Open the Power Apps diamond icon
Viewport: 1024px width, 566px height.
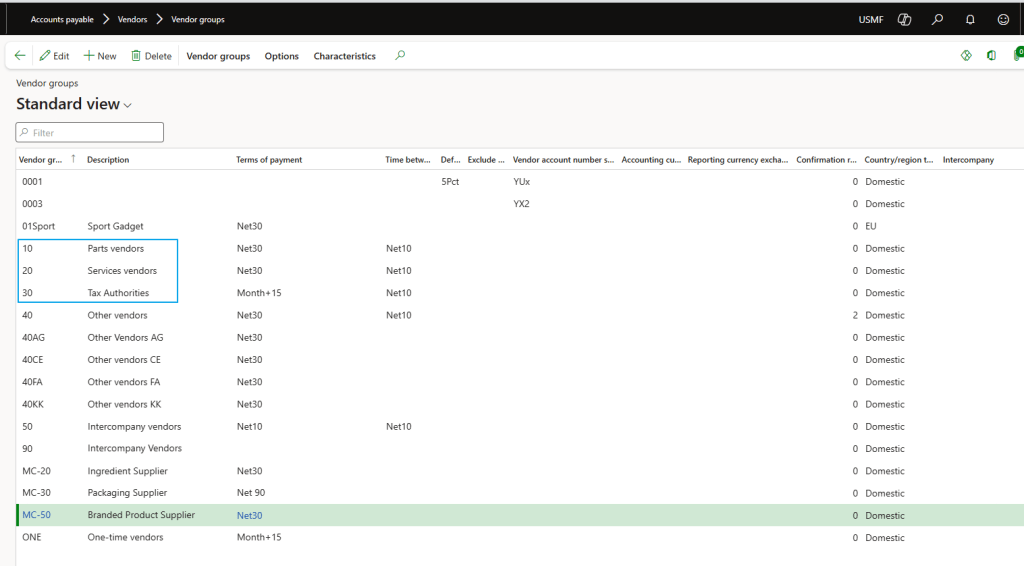pos(966,56)
